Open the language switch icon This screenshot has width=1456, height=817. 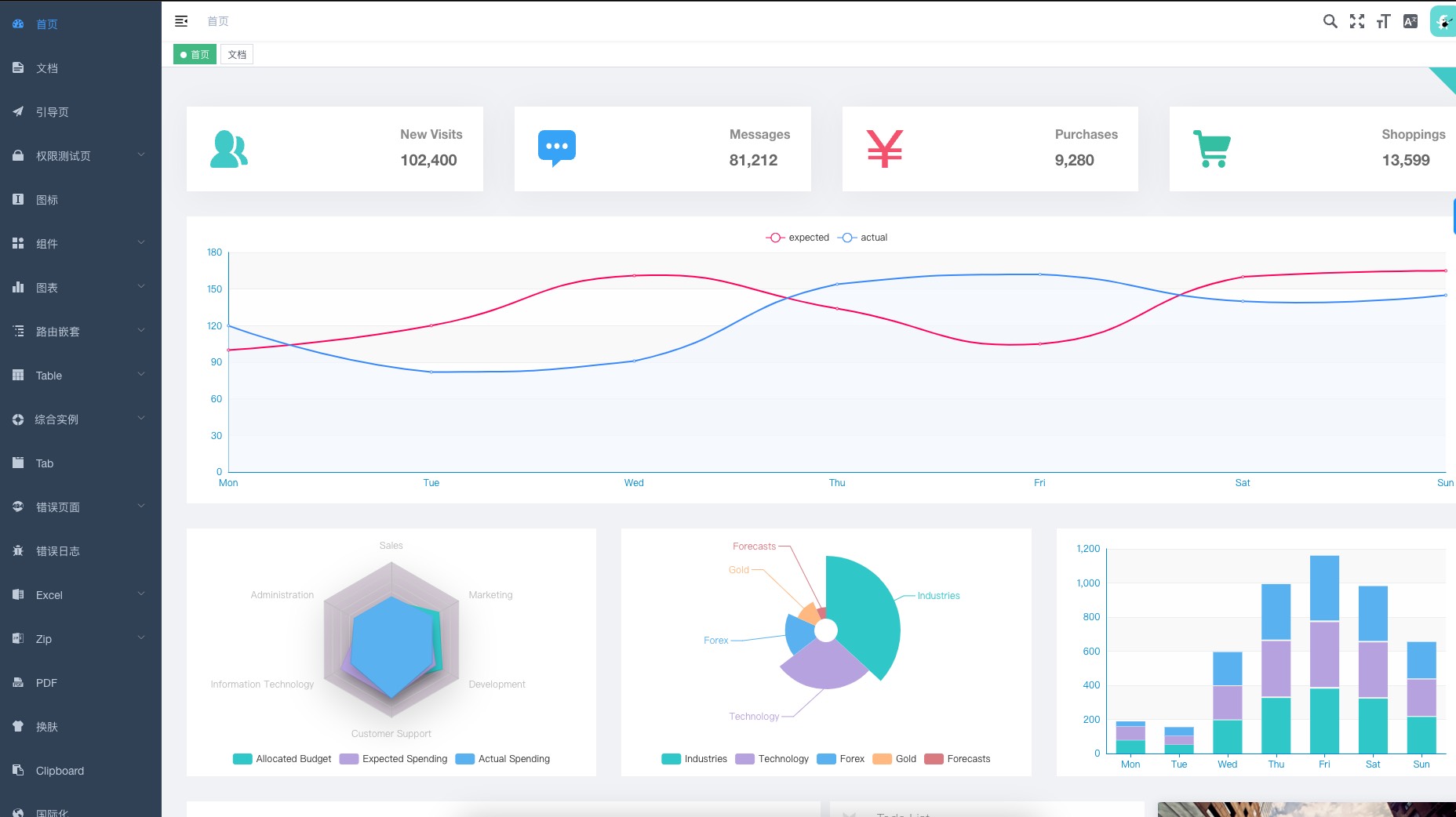[x=1410, y=21]
